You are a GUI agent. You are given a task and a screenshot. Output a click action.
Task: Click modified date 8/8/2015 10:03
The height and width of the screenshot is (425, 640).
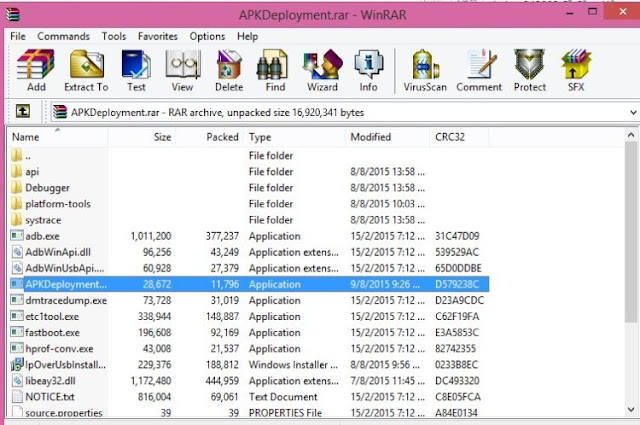[387, 204]
